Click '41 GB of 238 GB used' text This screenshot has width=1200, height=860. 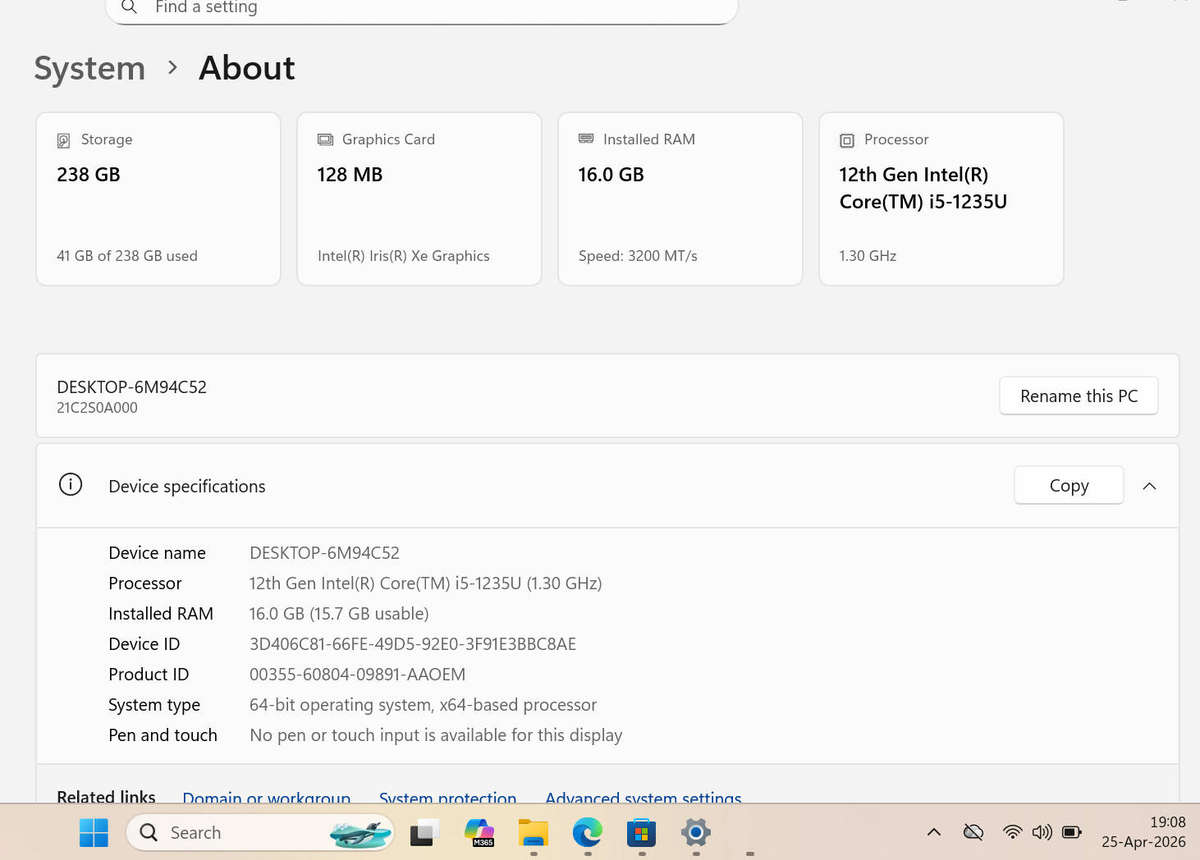click(127, 256)
